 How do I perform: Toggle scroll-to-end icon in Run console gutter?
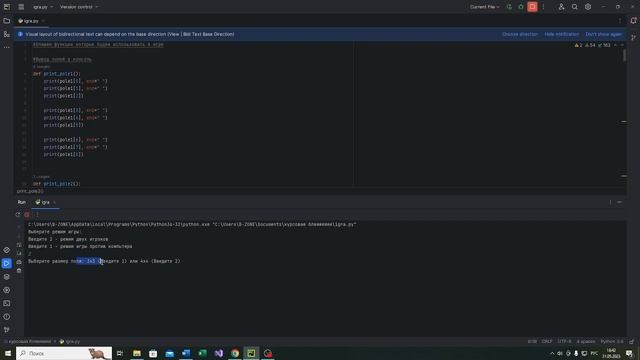19,253
